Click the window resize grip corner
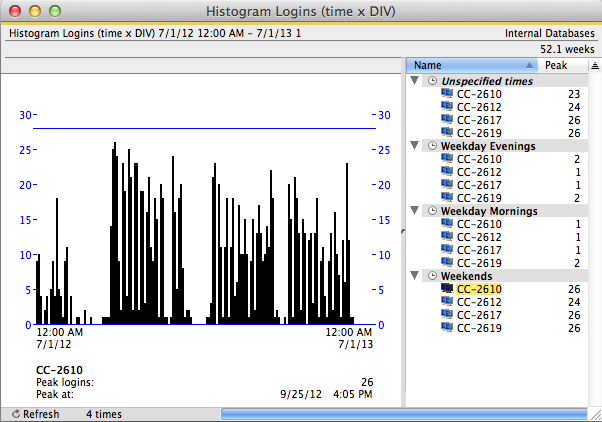Viewport: 602px width, 422px height. coord(595,415)
